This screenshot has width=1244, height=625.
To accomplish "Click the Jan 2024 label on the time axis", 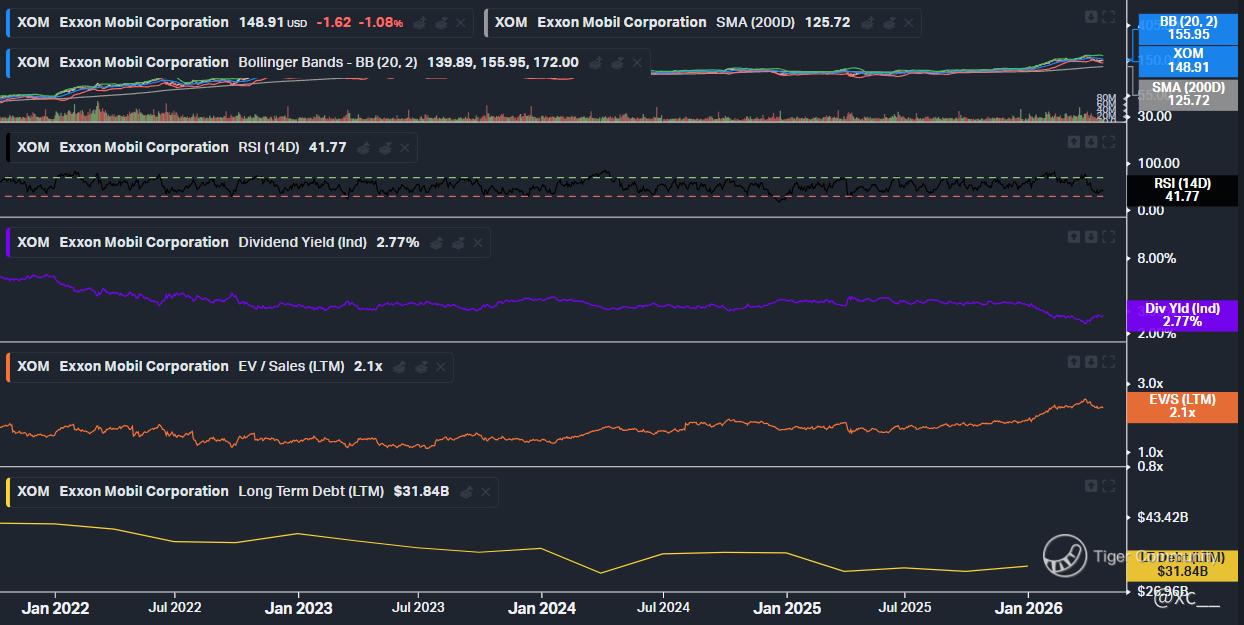I will point(541,608).
